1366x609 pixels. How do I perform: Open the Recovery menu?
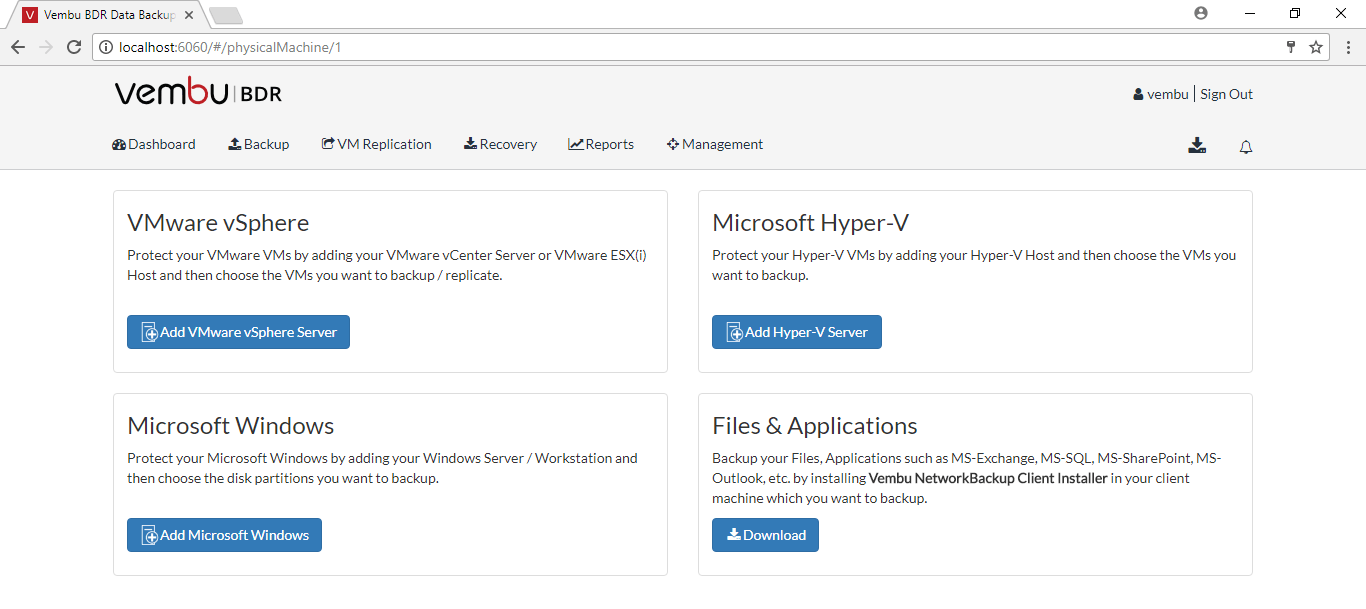pyautogui.click(x=500, y=144)
